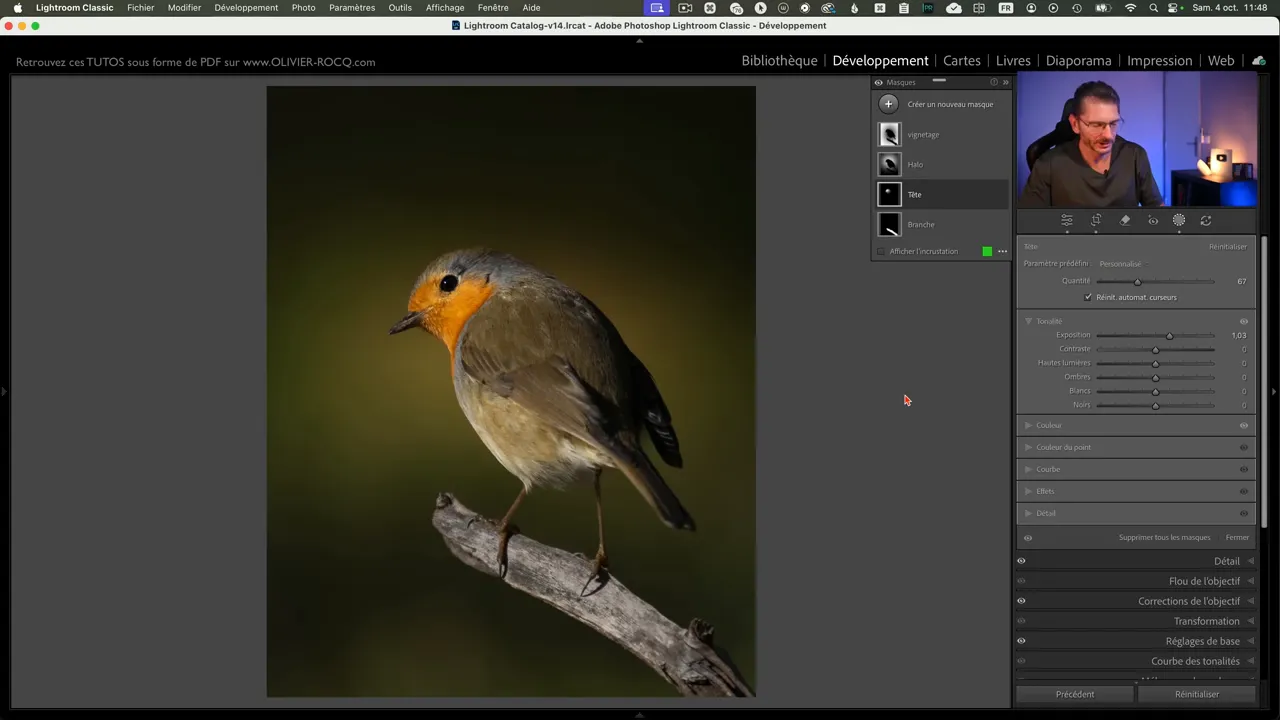Image resolution: width=1280 pixels, height=720 pixels.
Task: Click the Précédent button
Action: point(1075,694)
